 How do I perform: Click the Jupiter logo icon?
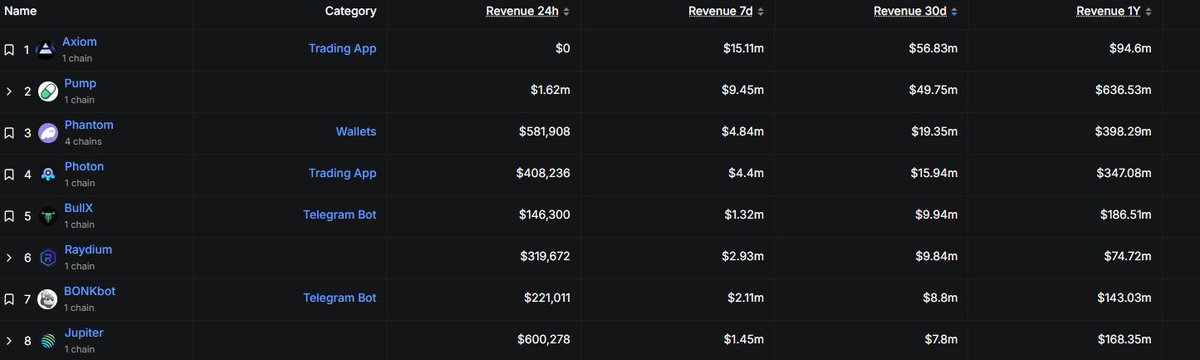(47, 341)
